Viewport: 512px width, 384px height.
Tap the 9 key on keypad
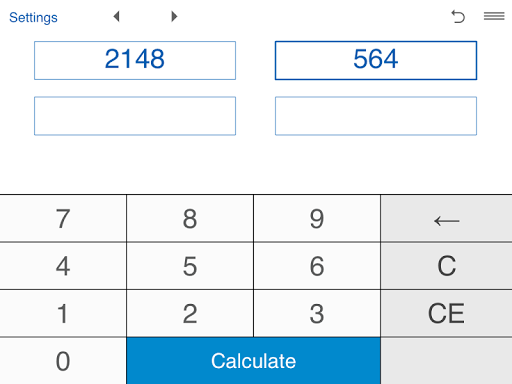pos(317,219)
